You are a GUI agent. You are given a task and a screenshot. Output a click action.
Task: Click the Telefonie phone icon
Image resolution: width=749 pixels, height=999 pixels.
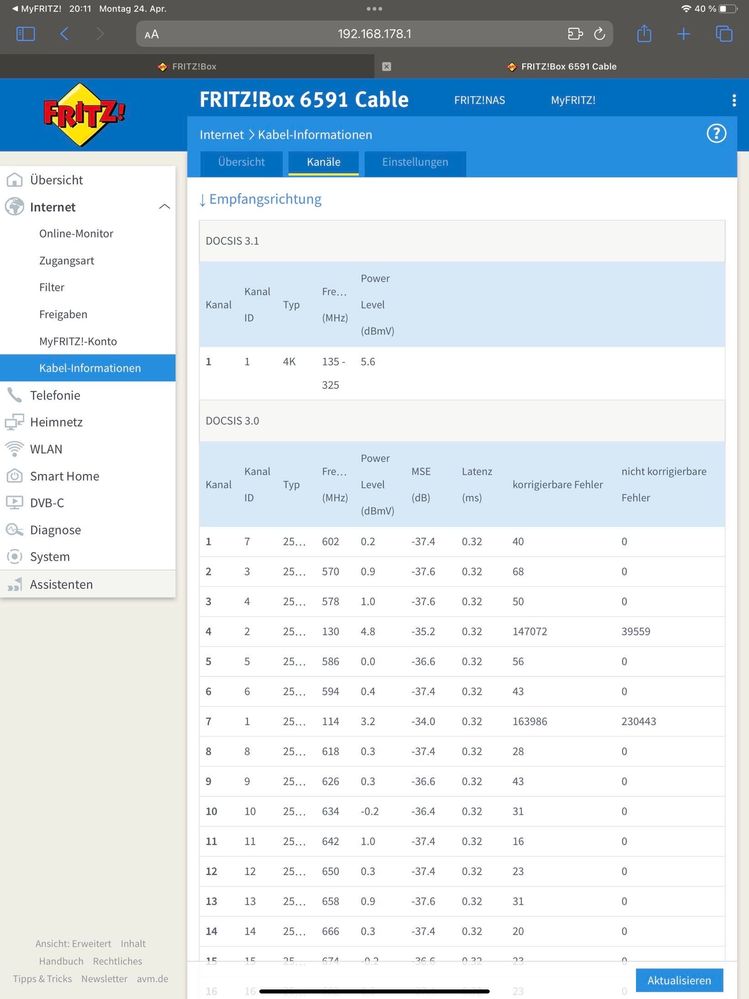[x=14, y=395]
